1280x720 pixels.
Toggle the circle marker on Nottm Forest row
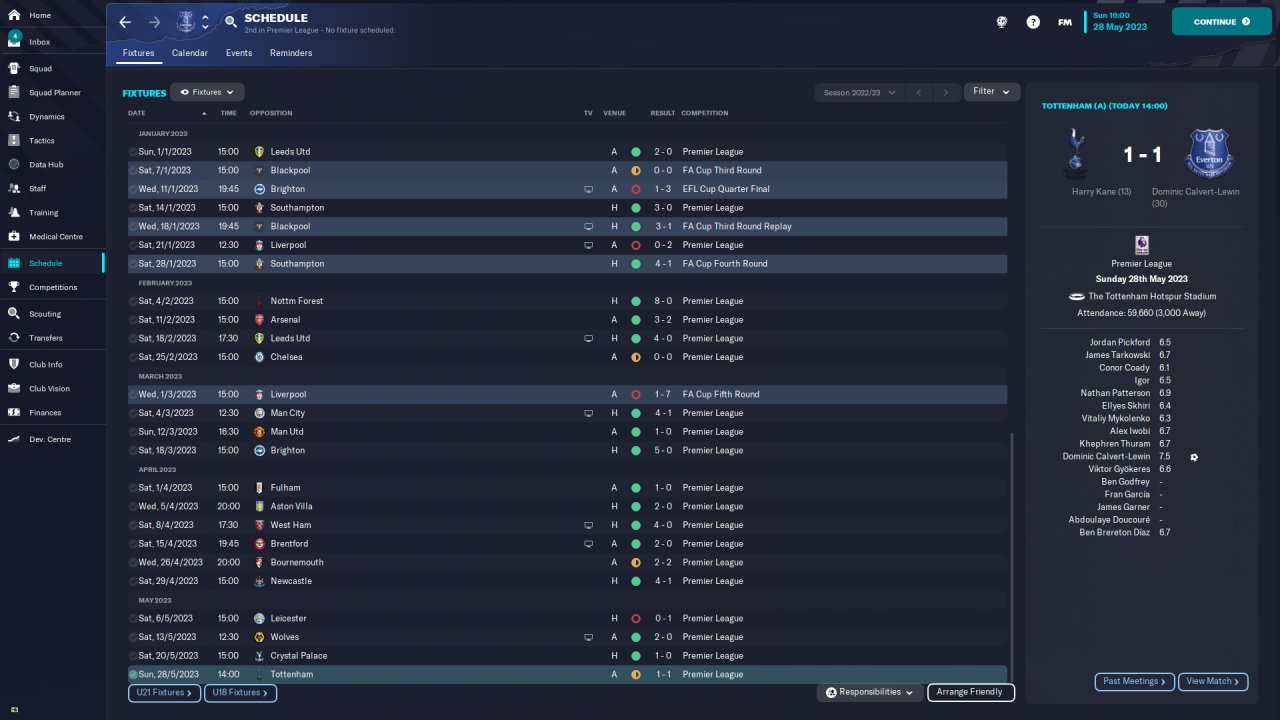133,301
